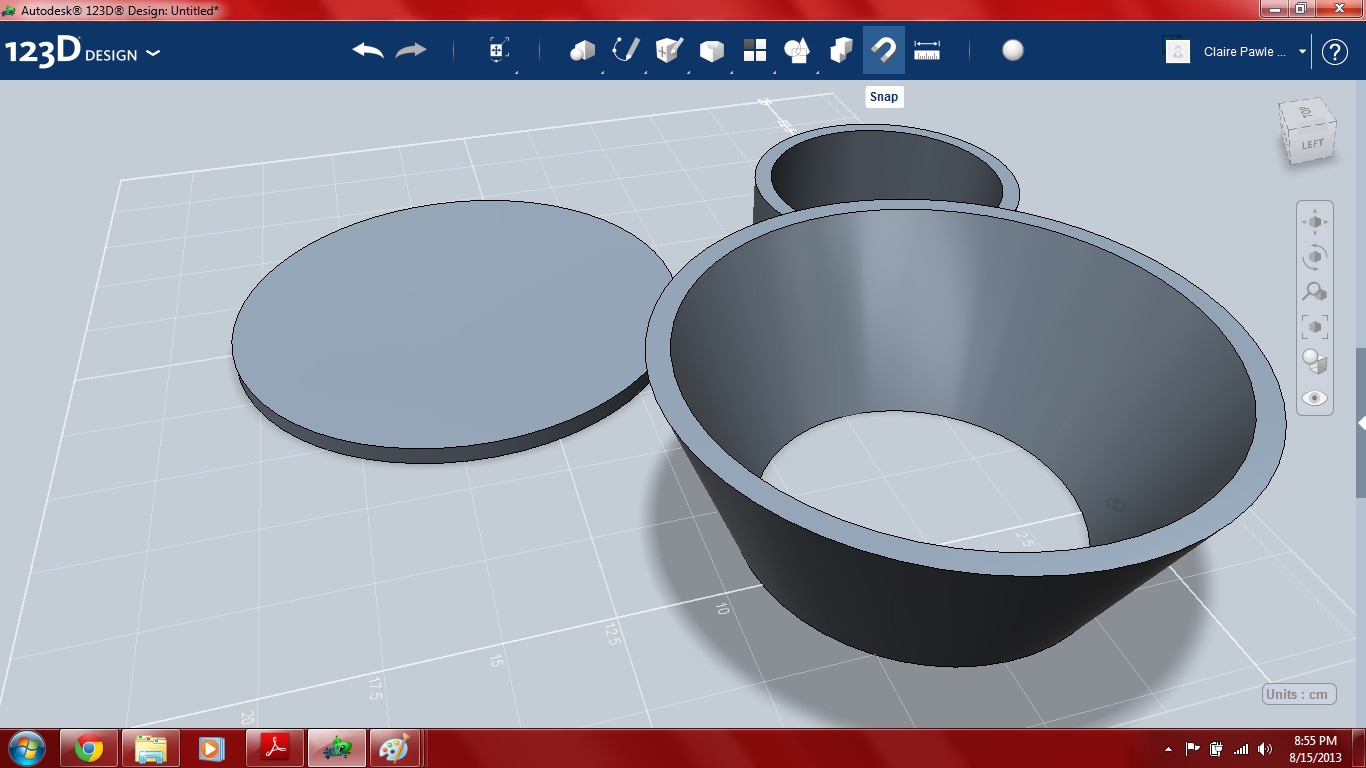Viewport: 1366px width, 768px height.
Task: Open the Material sphere tool
Action: [1013, 50]
